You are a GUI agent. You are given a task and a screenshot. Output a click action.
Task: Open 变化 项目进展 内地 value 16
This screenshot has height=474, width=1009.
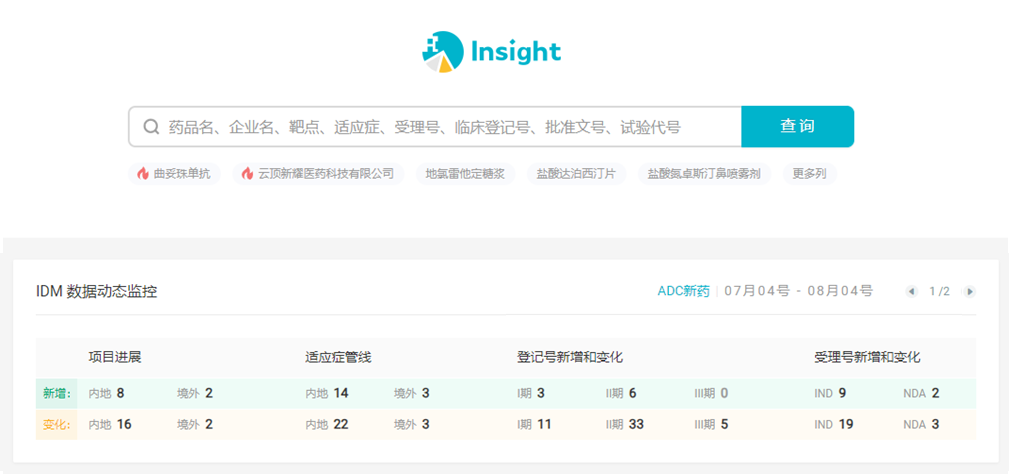[124, 424]
